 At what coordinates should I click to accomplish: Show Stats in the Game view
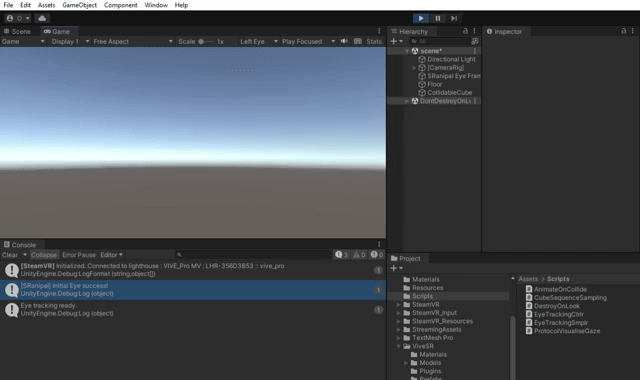[374, 42]
